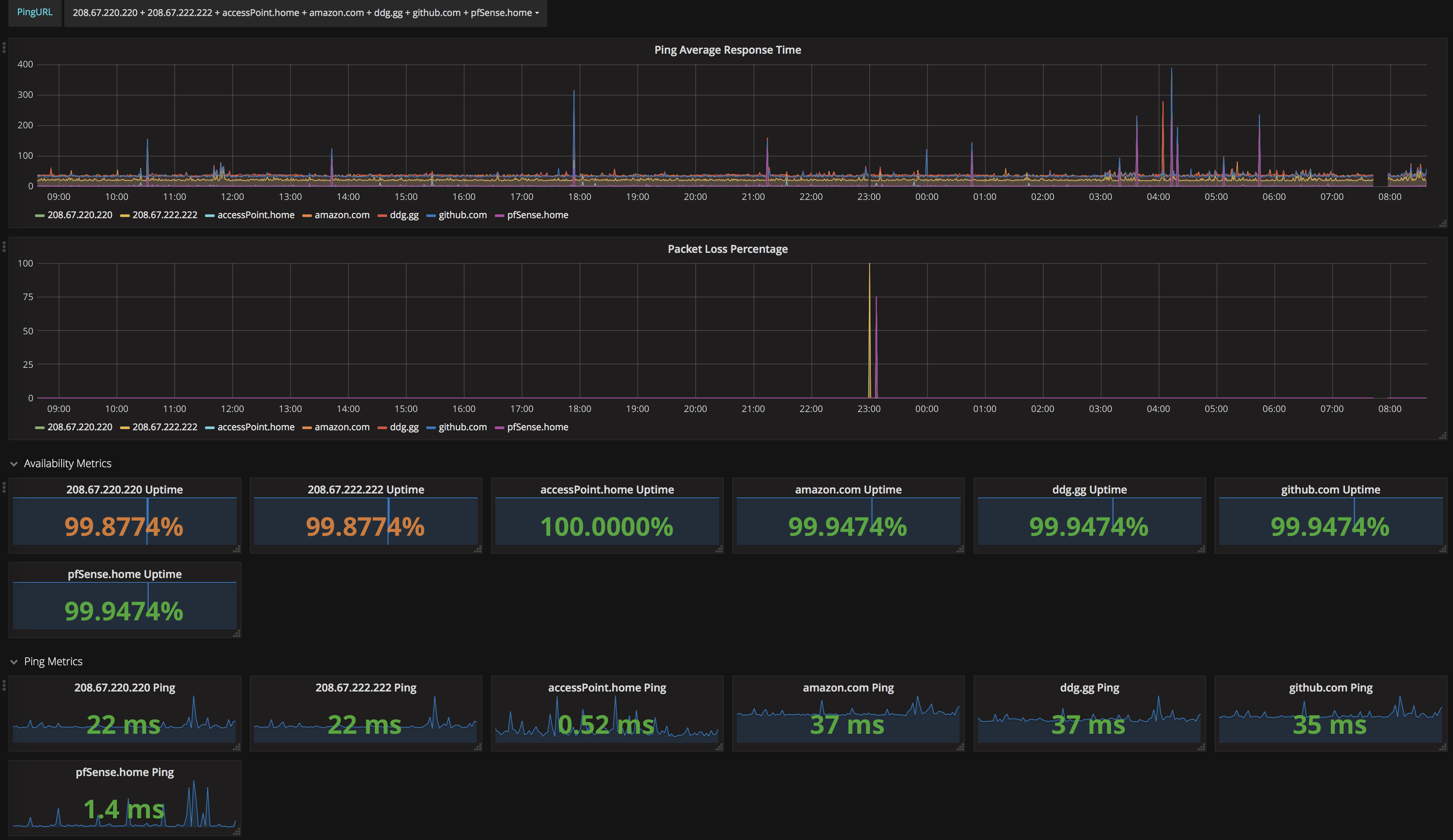Click row handle dots beside Packet Loss Percentage

pos(4,246)
